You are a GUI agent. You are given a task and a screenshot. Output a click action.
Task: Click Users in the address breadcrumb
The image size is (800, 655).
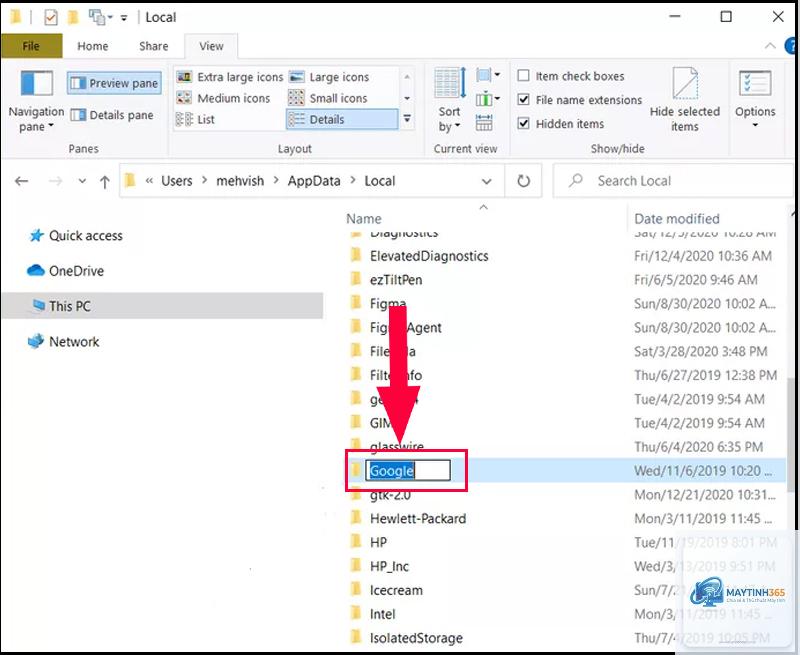(x=177, y=181)
